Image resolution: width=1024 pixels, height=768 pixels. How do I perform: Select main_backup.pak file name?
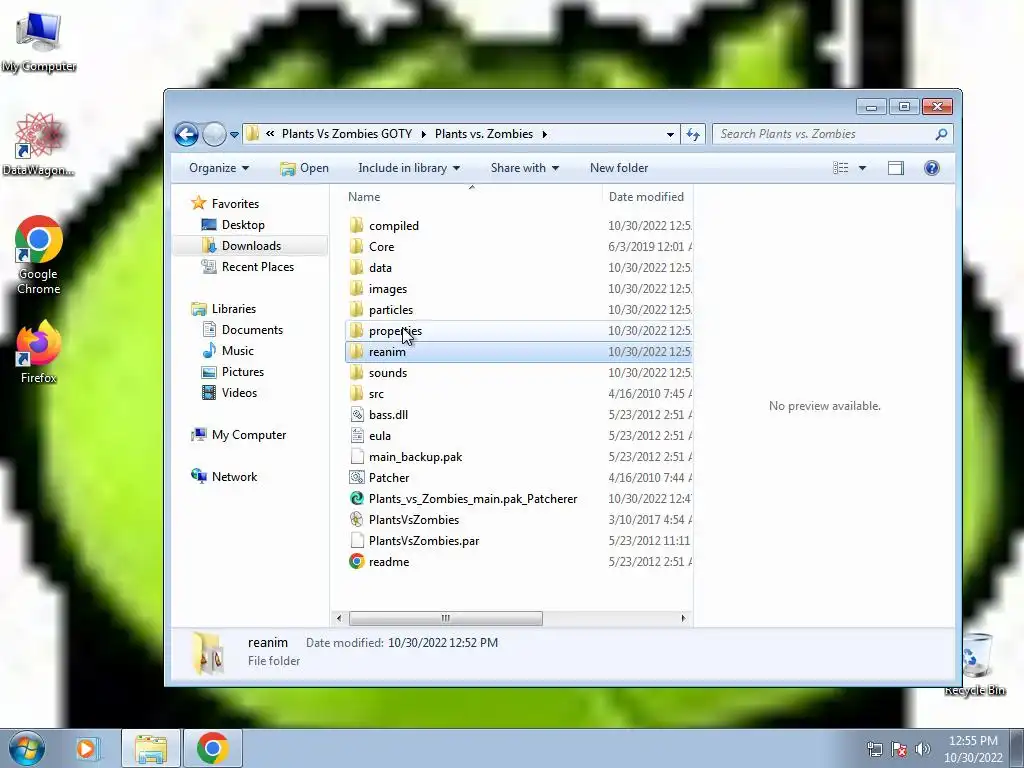[415, 456]
